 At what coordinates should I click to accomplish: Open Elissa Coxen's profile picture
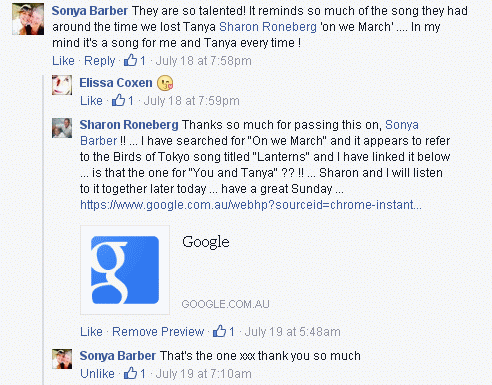click(62, 85)
